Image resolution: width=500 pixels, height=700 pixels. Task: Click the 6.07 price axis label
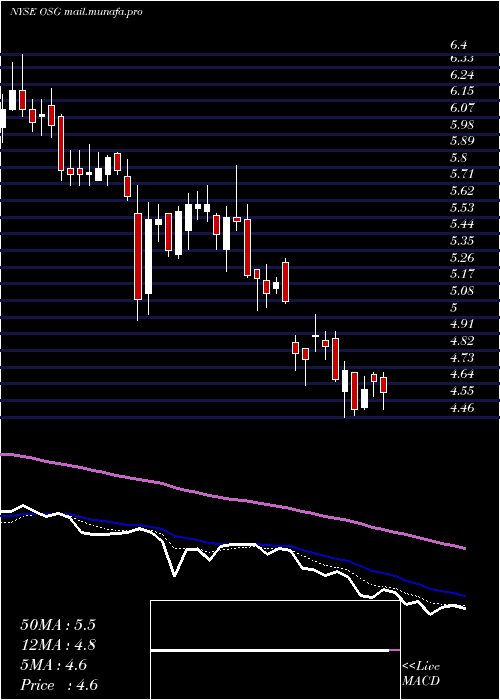462,108
